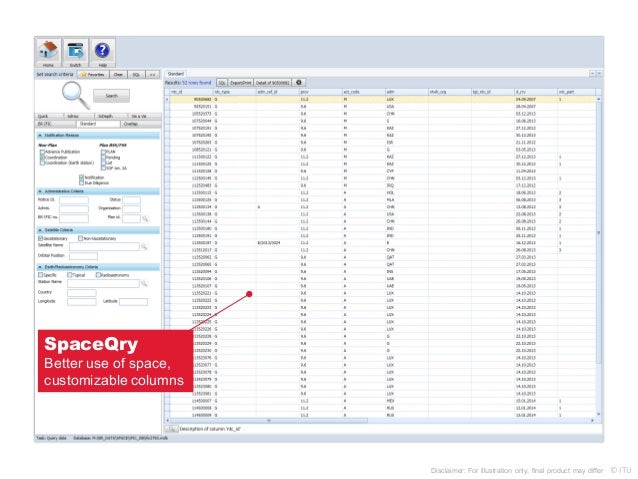Image resolution: width=638 pixels, height=479 pixels.
Task: Click lookup icon beside Plan id field
Action: (145, 219)
